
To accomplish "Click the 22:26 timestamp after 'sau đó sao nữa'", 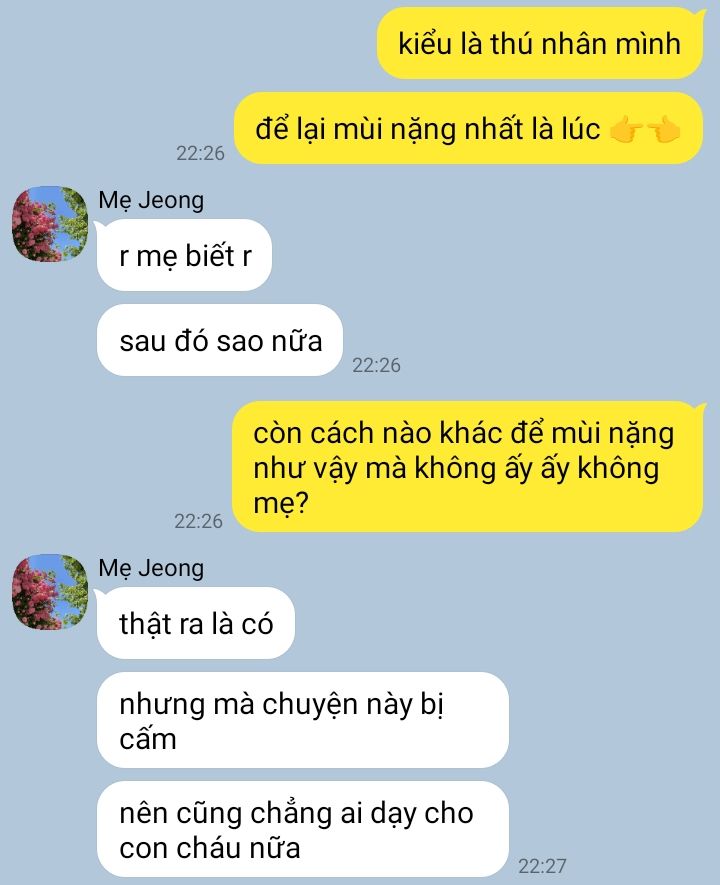I will 376,365.
